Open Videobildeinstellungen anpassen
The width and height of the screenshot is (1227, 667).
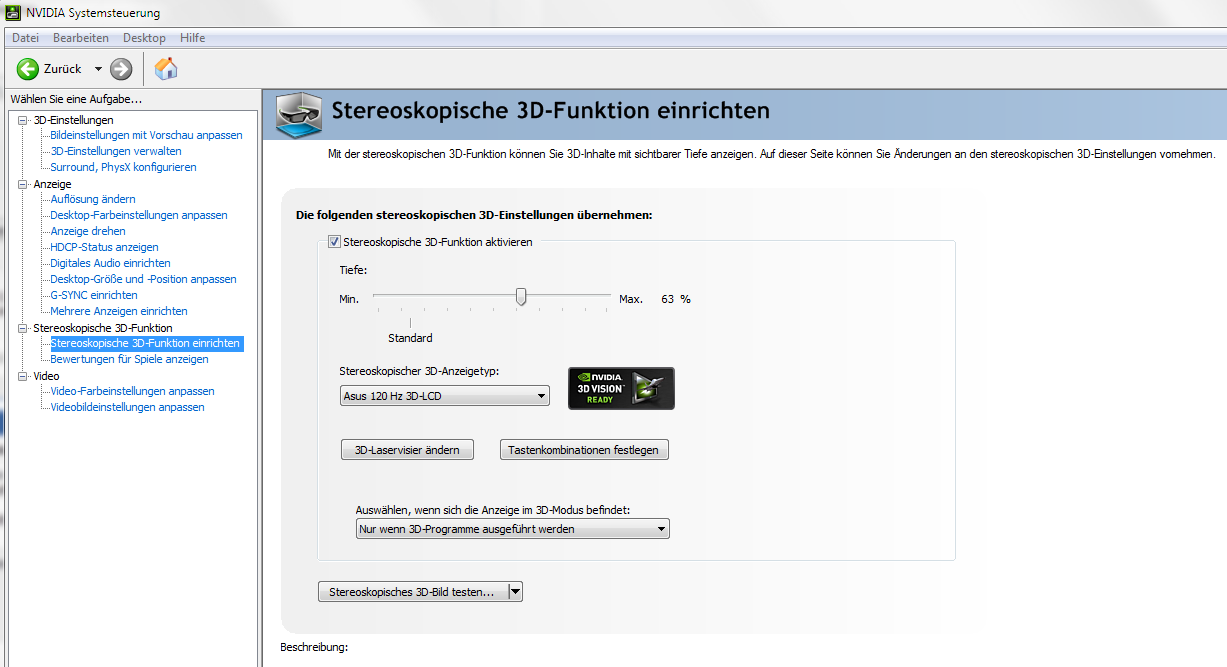click(127, 407)
